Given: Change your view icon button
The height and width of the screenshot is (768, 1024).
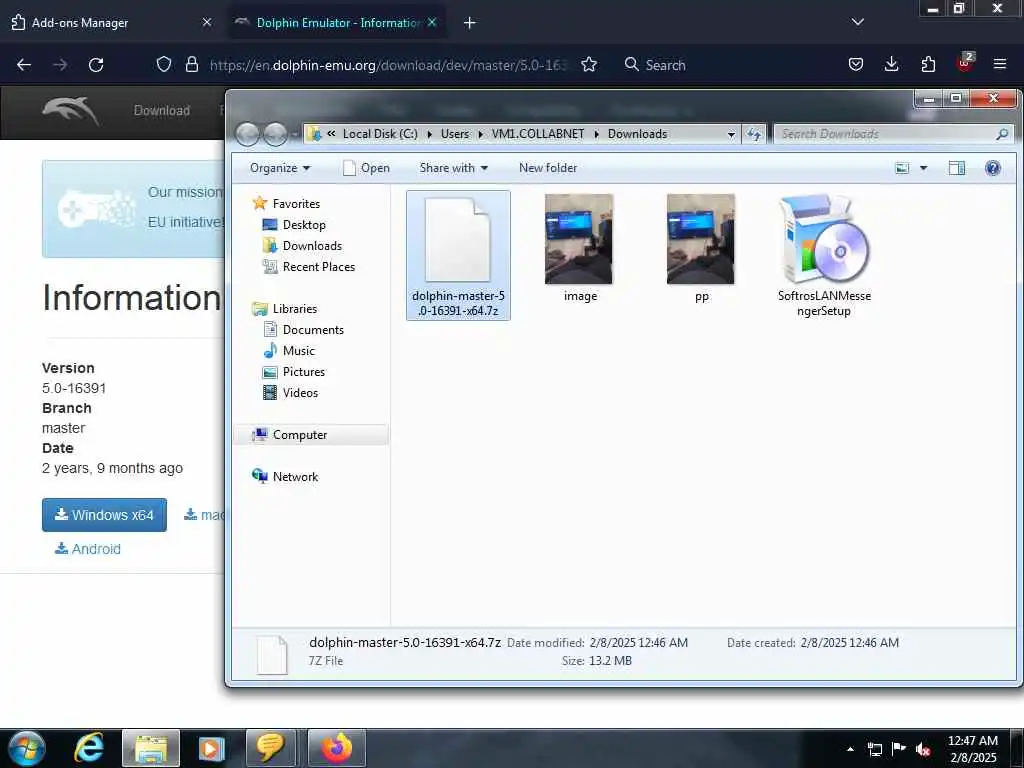Looking at the screenshot, I should [902, 168].
